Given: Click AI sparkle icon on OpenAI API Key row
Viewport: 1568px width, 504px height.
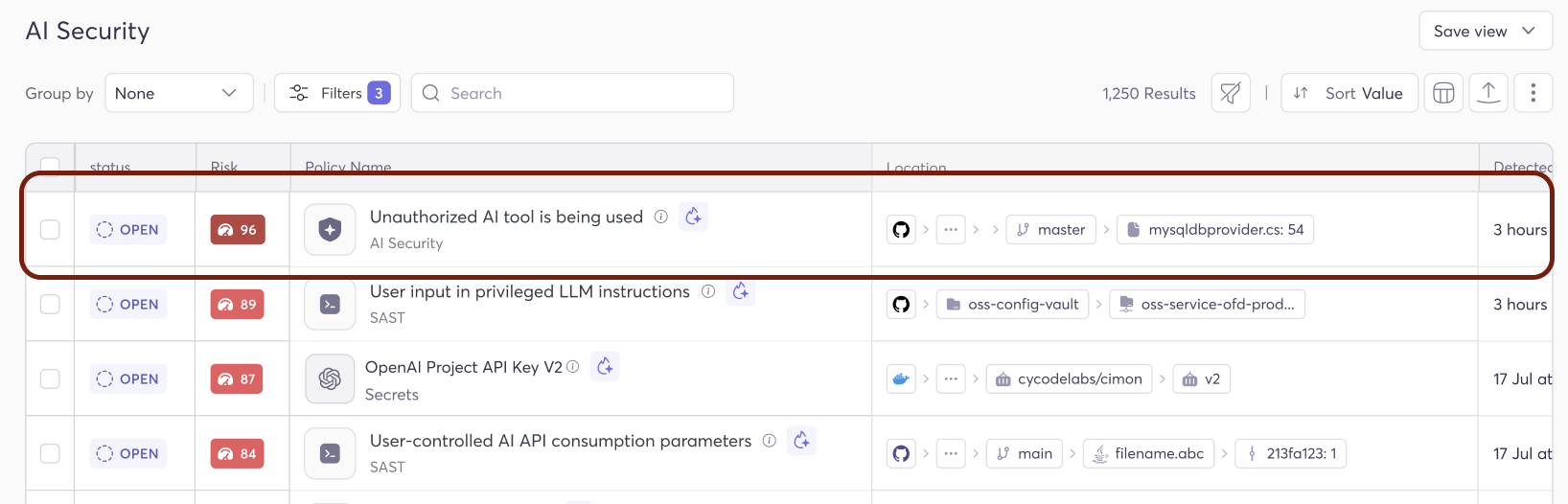Looking at the screenshot, I should (x=605, y=366).
